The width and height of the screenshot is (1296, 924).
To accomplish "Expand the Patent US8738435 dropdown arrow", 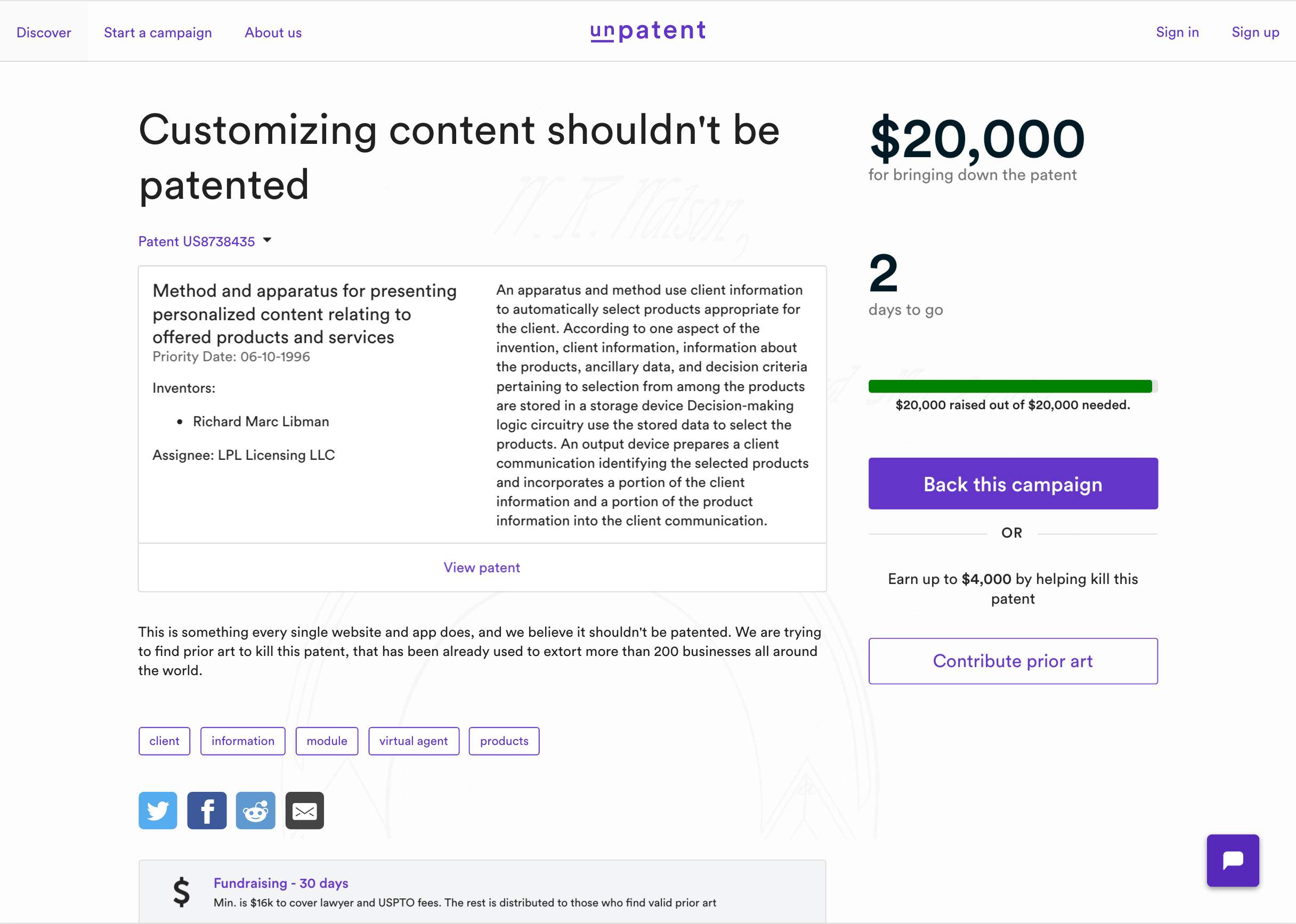I will (x=268, y=240).
